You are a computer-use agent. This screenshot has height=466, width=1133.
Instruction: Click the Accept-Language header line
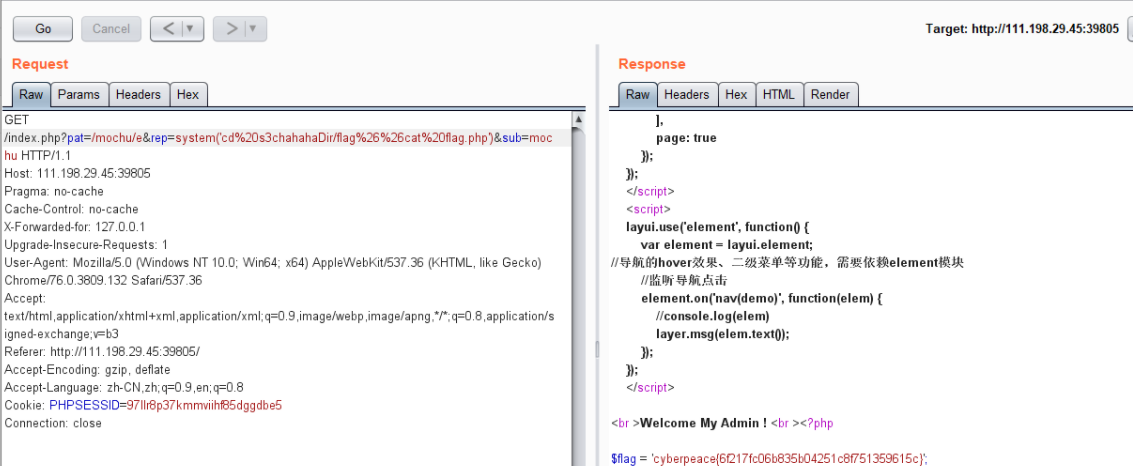[x=124, y=387]
